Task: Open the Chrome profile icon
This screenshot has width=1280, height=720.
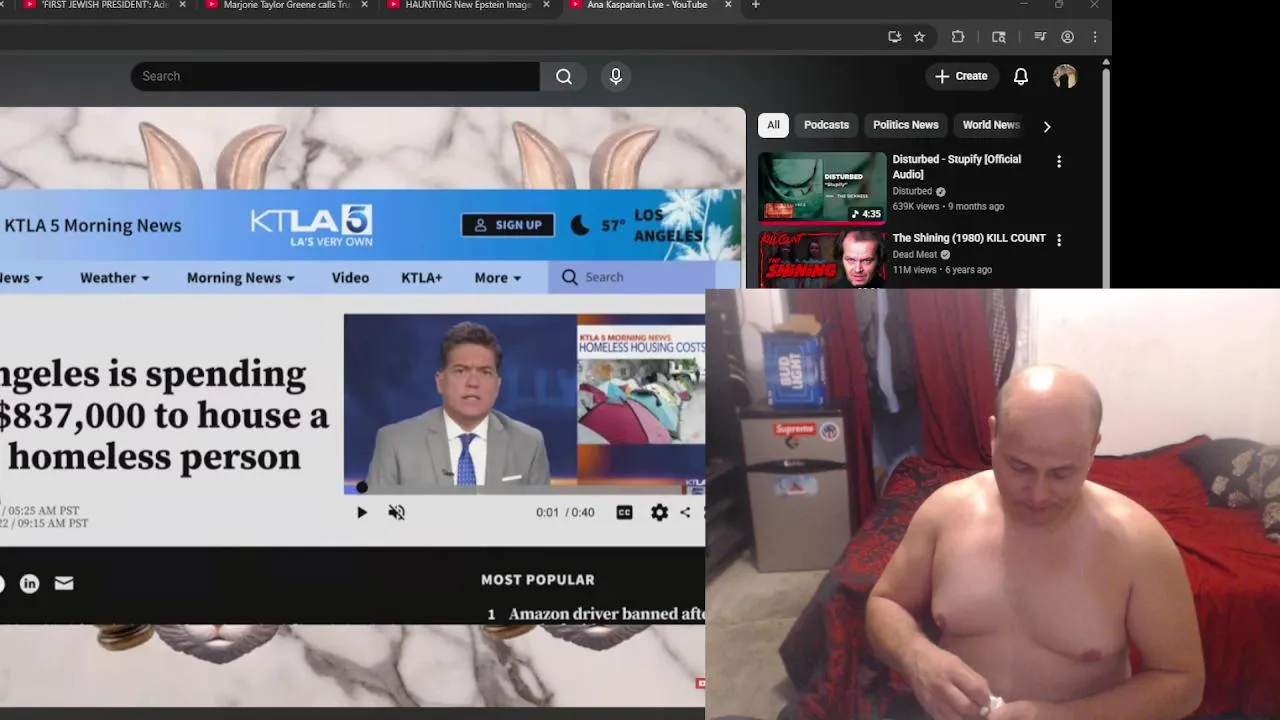Action: (1067, 37)
